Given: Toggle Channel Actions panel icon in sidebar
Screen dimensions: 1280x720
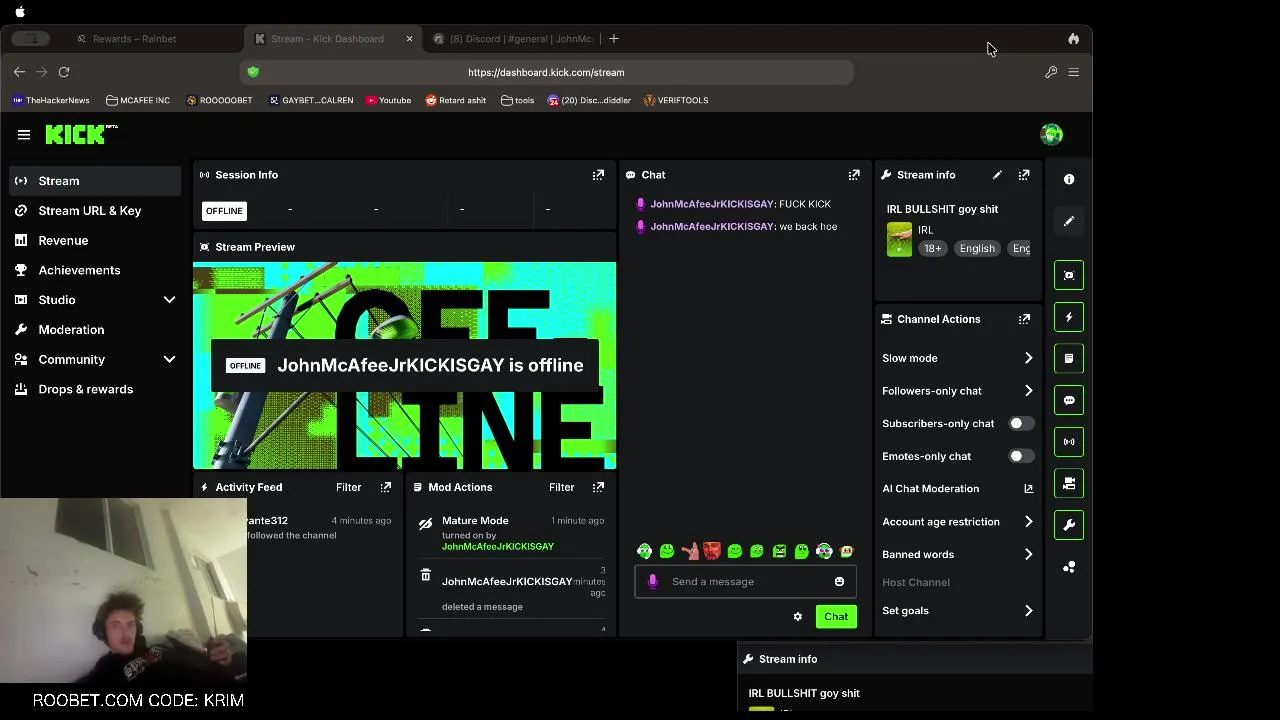Looking at the screenshot, I should [1069, 483].
